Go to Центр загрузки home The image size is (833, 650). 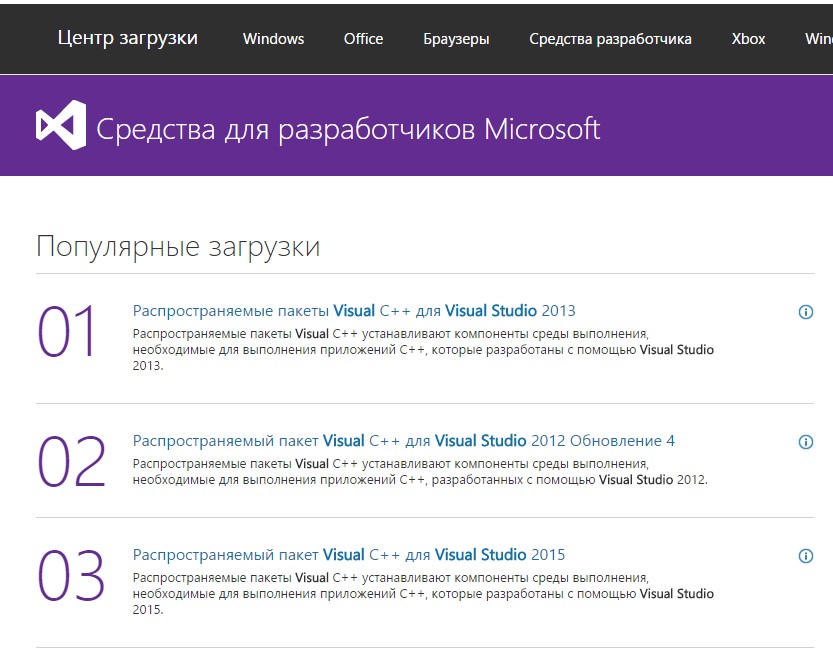[128, 38]
